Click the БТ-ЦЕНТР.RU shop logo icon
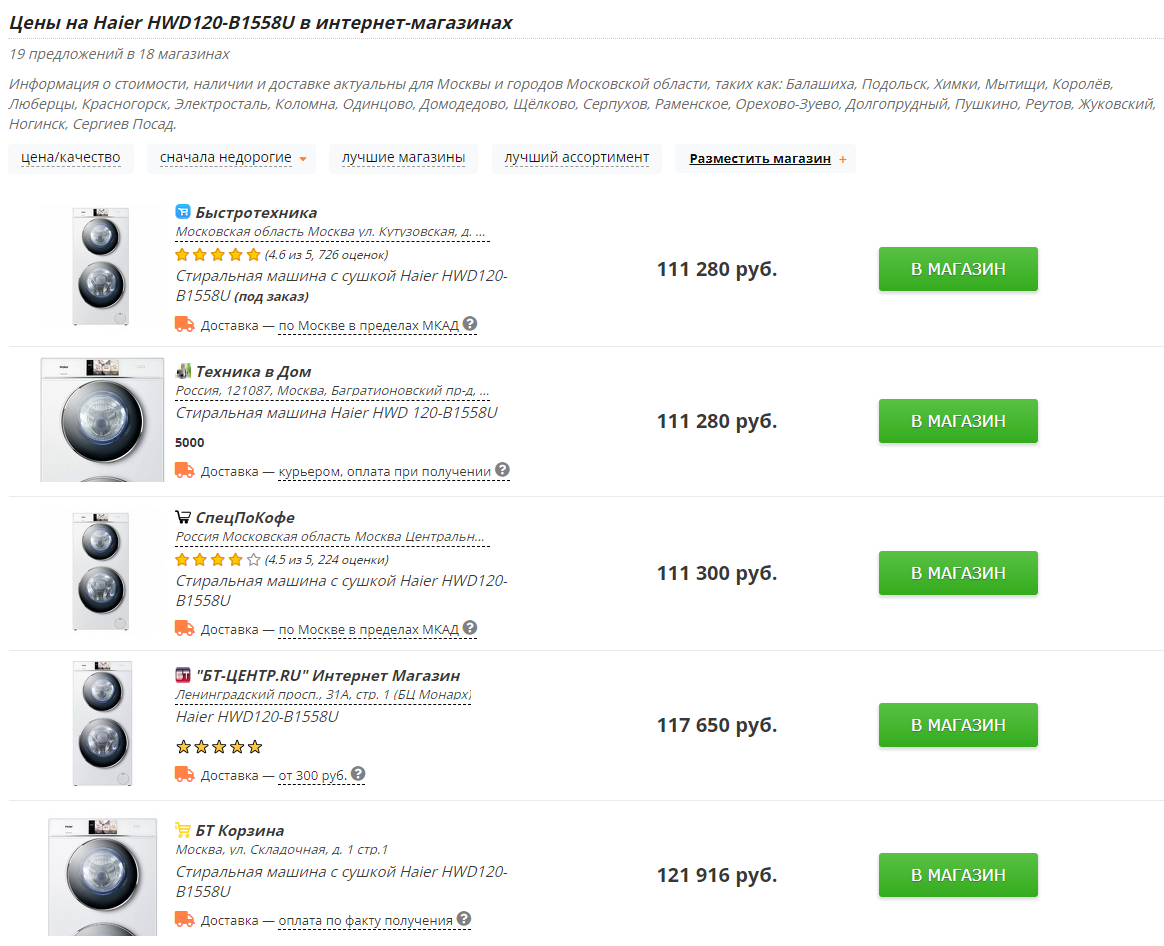This screenshot has height=946, width=1164. click(183, 675)
